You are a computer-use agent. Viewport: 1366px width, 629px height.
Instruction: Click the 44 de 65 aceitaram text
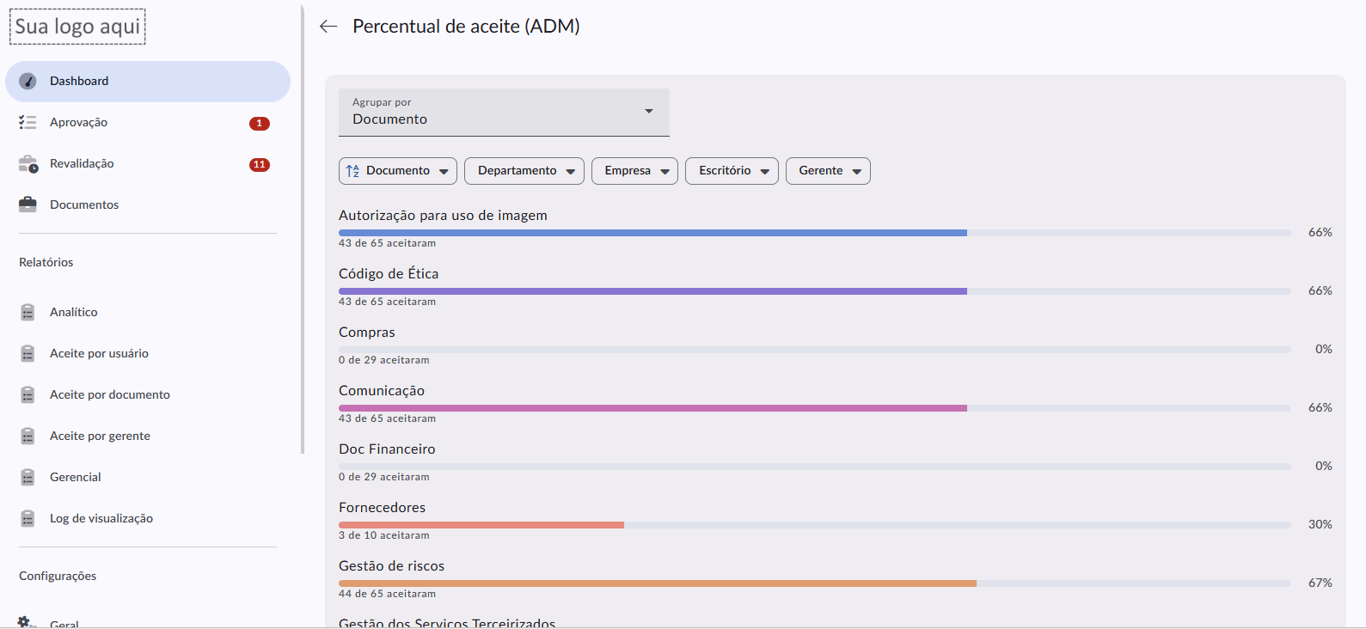coord(387,594)
